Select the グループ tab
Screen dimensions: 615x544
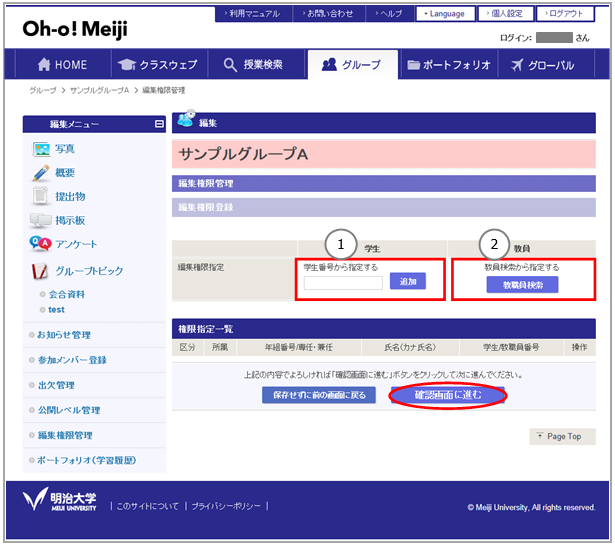353,64
